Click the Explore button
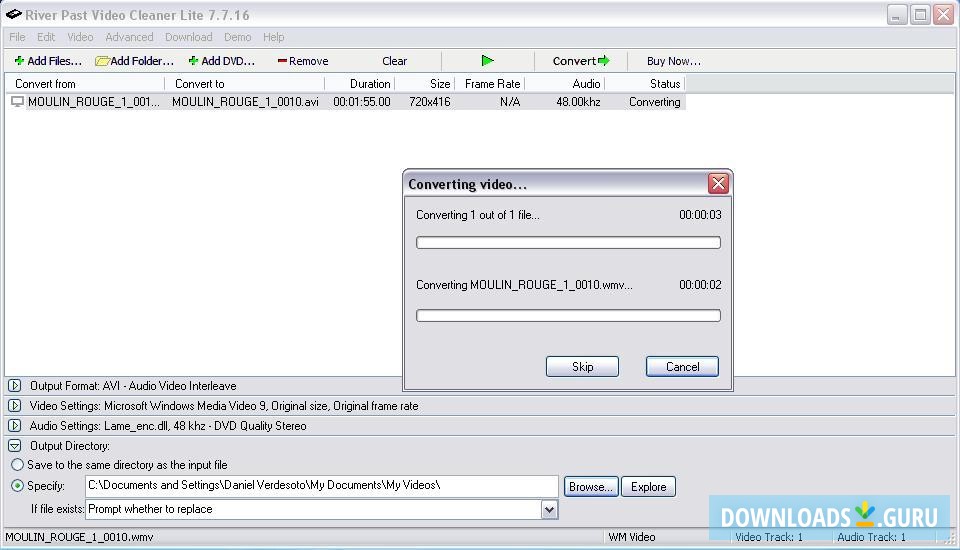960x550 pixels. (648, 487)
